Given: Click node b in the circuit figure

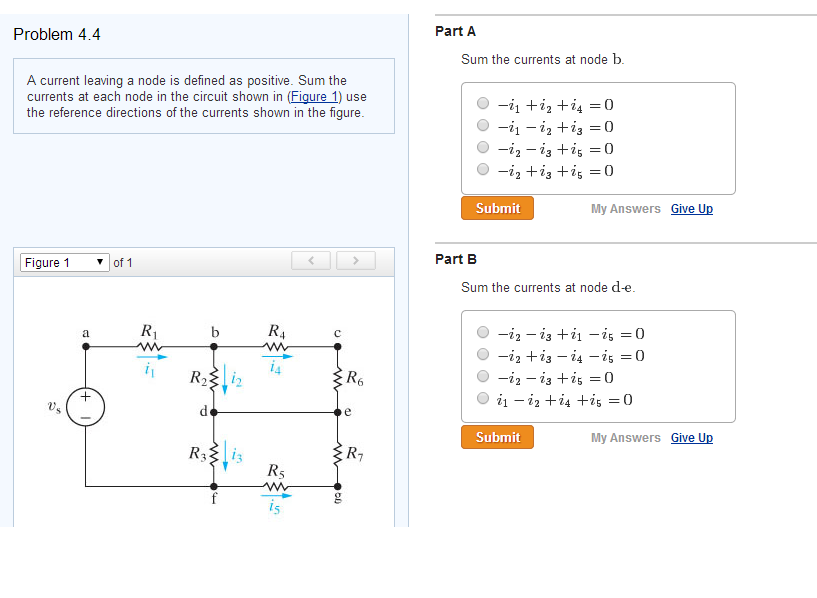Looking at the screenshot, I should [212, 344].
